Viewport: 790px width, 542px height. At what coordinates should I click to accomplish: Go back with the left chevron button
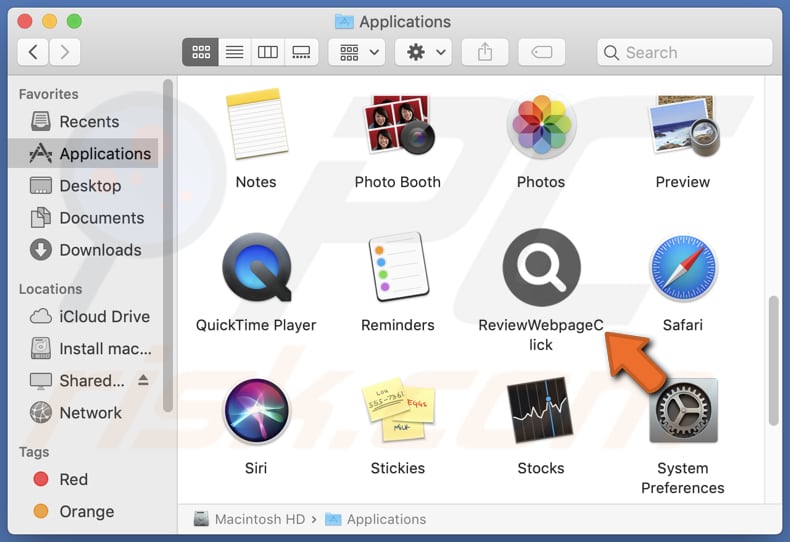(x=33, y=52)
